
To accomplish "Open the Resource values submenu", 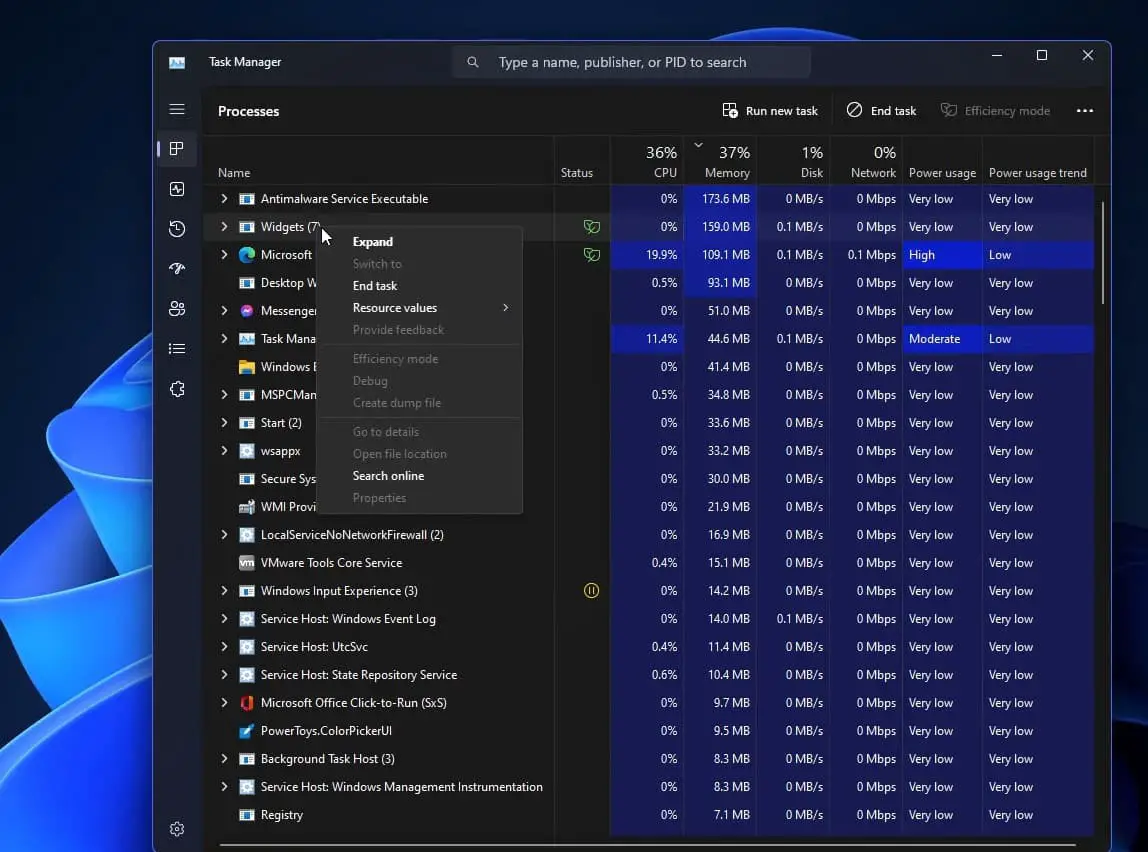I will point(395,308).
